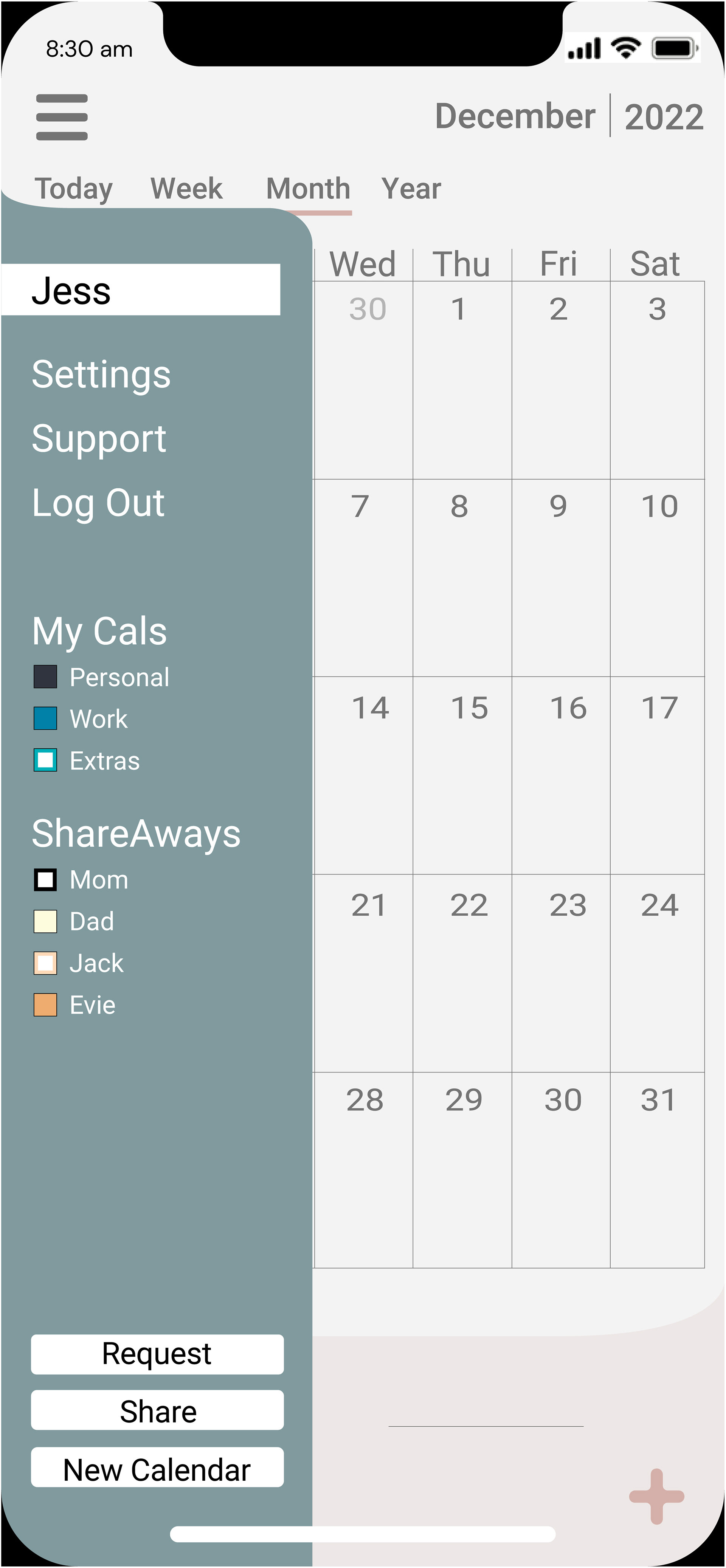
Task: Toggle Jack's ShareAway checkbox
Action: 45,963
